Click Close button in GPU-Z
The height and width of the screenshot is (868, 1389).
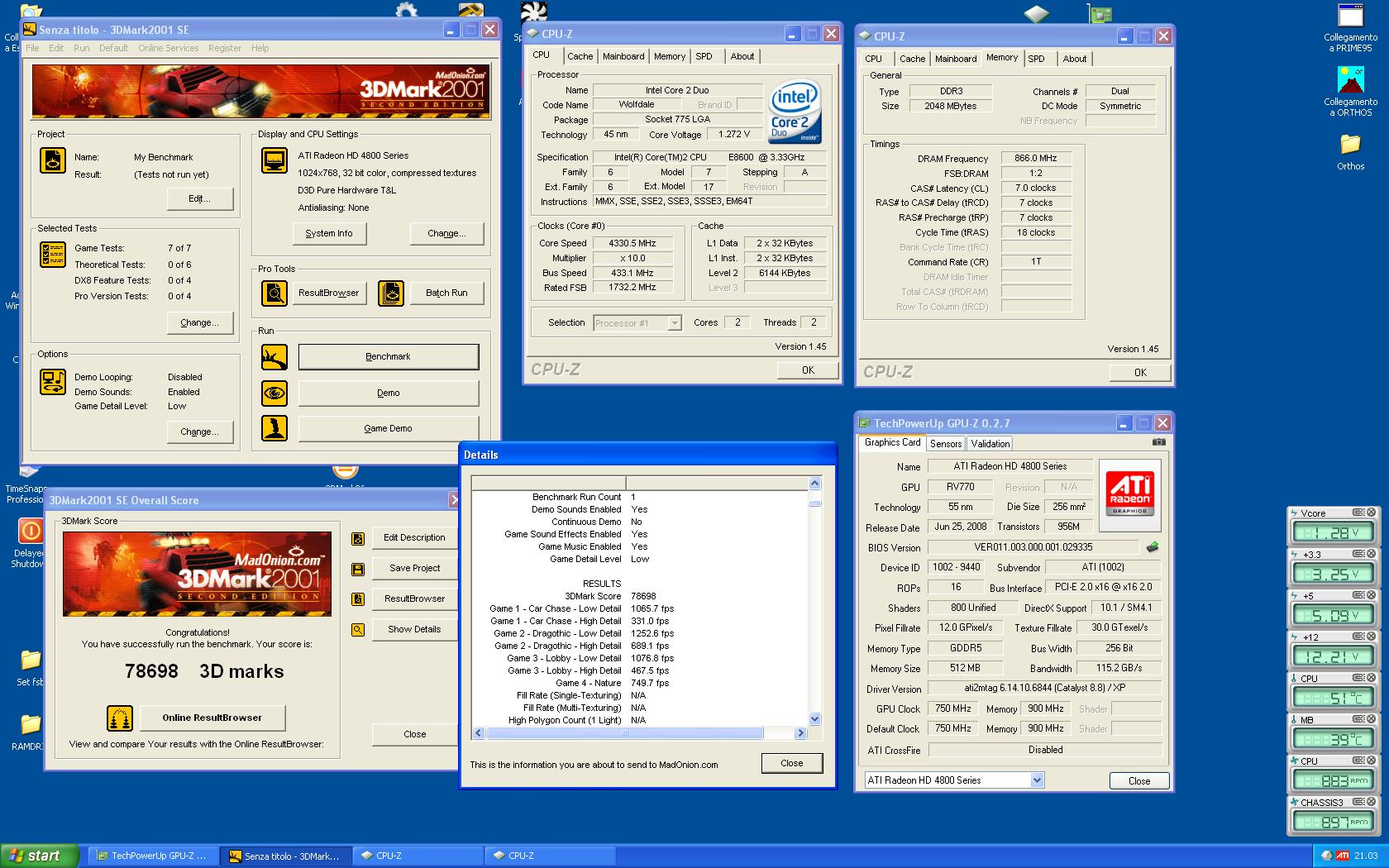click(1138, 780)
